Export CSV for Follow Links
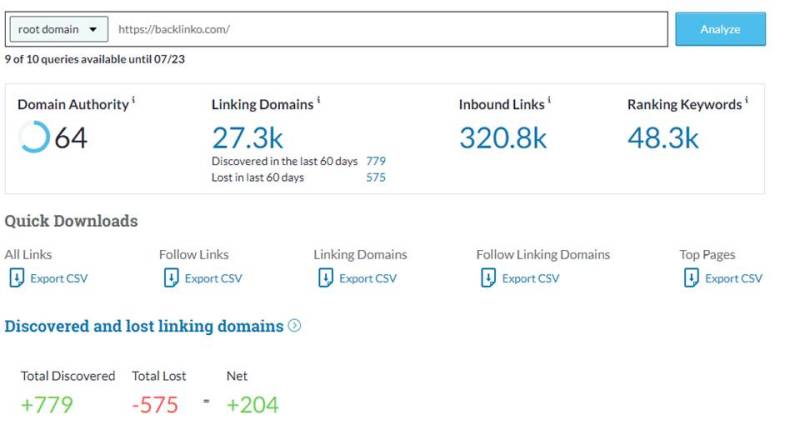Screen dimensions: 800x440 pyautogui.click(x=213, y=279)
